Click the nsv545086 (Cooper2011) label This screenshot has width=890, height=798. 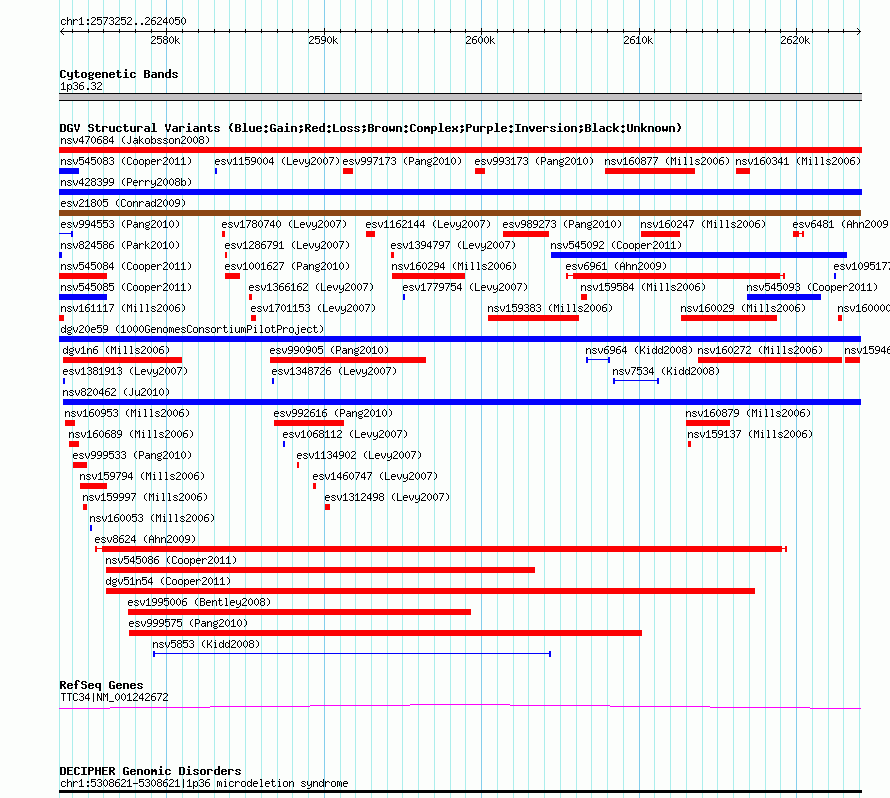tap(171, 560)
